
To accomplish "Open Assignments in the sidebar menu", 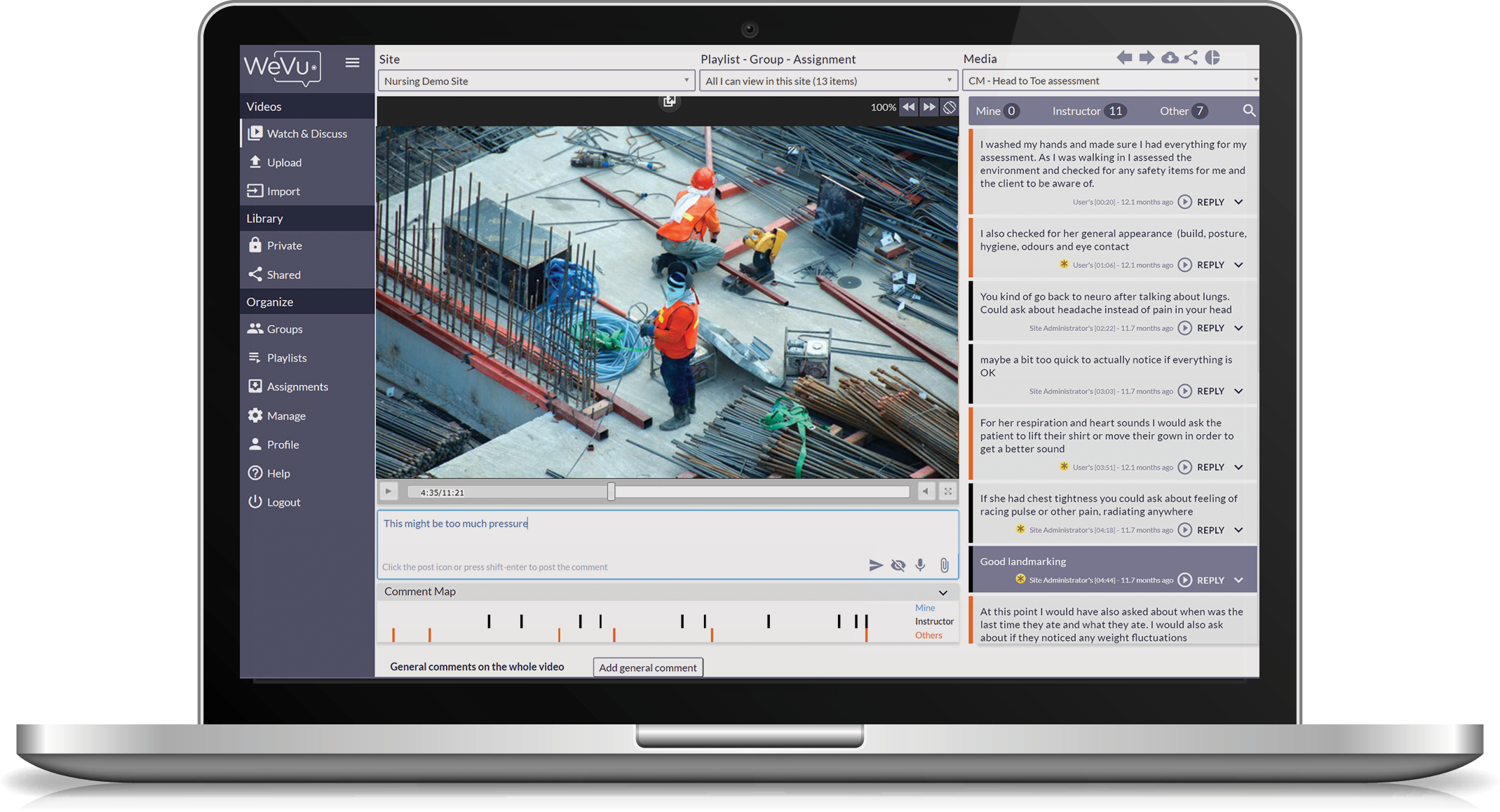I will pyautogui.click(x=297, y=386).
